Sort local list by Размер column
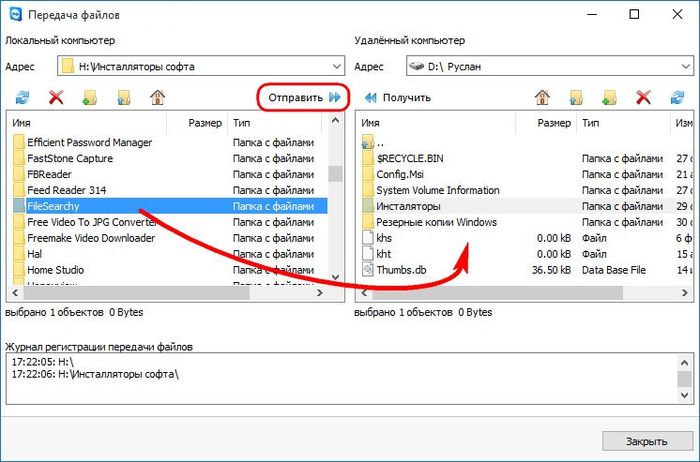The image size is (700, 462). pyautogui.click(x=197, y=123)
